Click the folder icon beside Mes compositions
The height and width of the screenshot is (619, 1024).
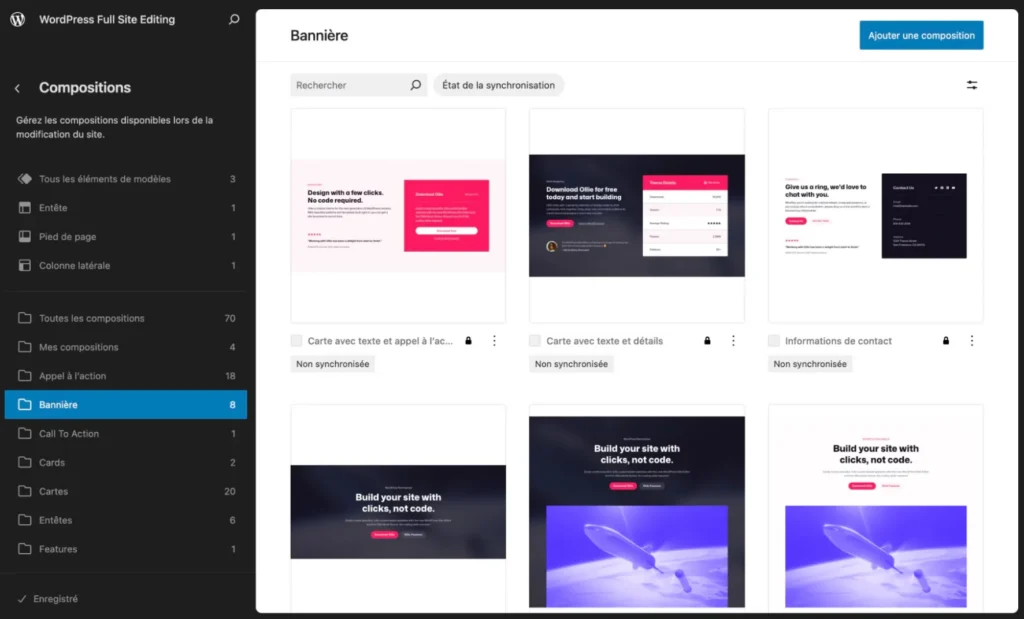coord(25,347)
